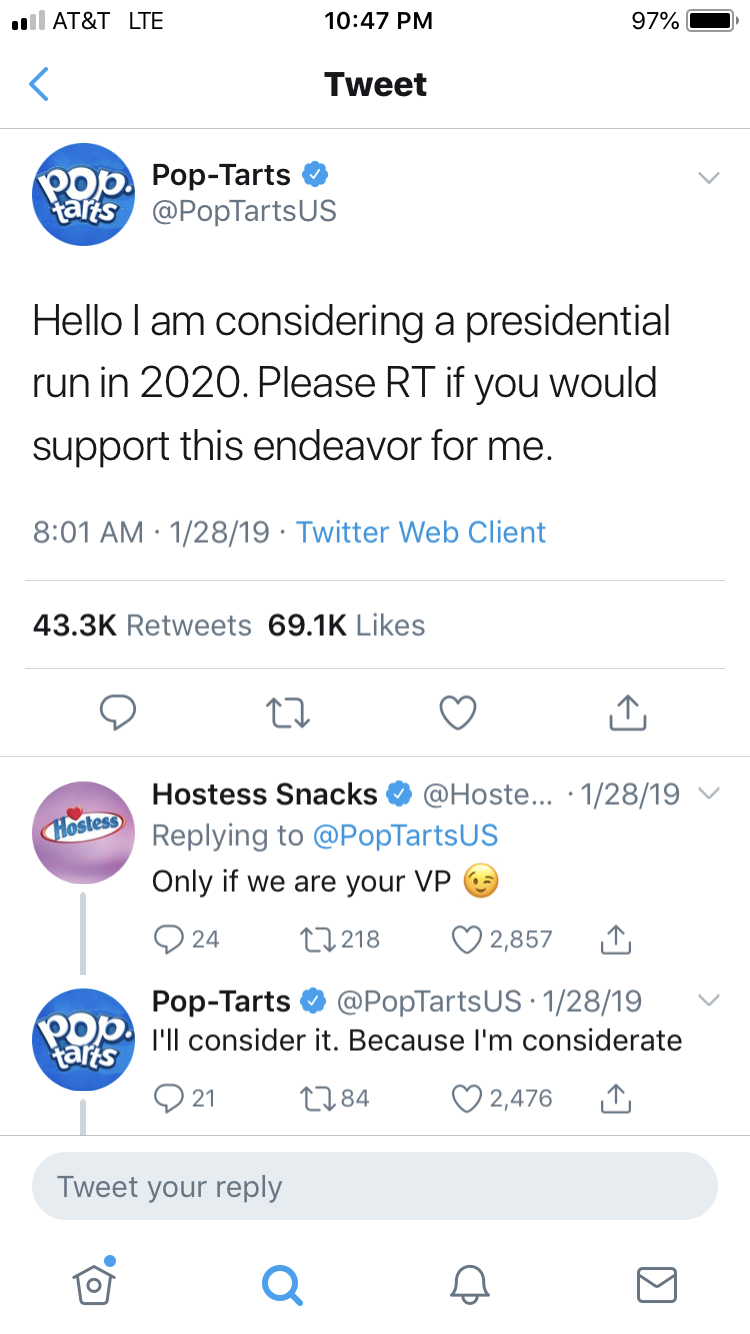Tap the @PopTartsUS link in reply

click(x=405, y=836)
